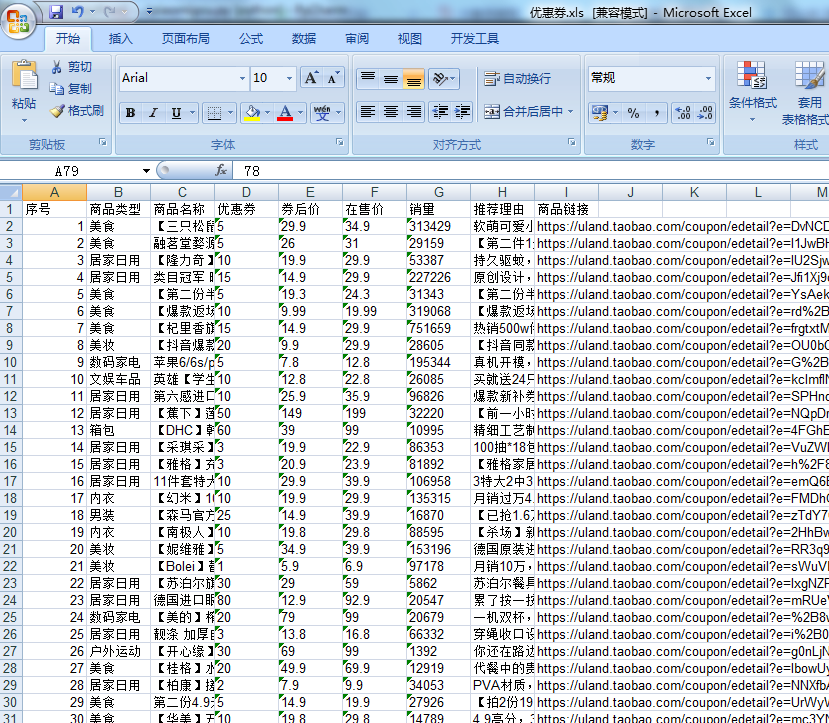829x723 pixels.
Task: Switch to the 数据 tab
Action: (x=304, y=39)
